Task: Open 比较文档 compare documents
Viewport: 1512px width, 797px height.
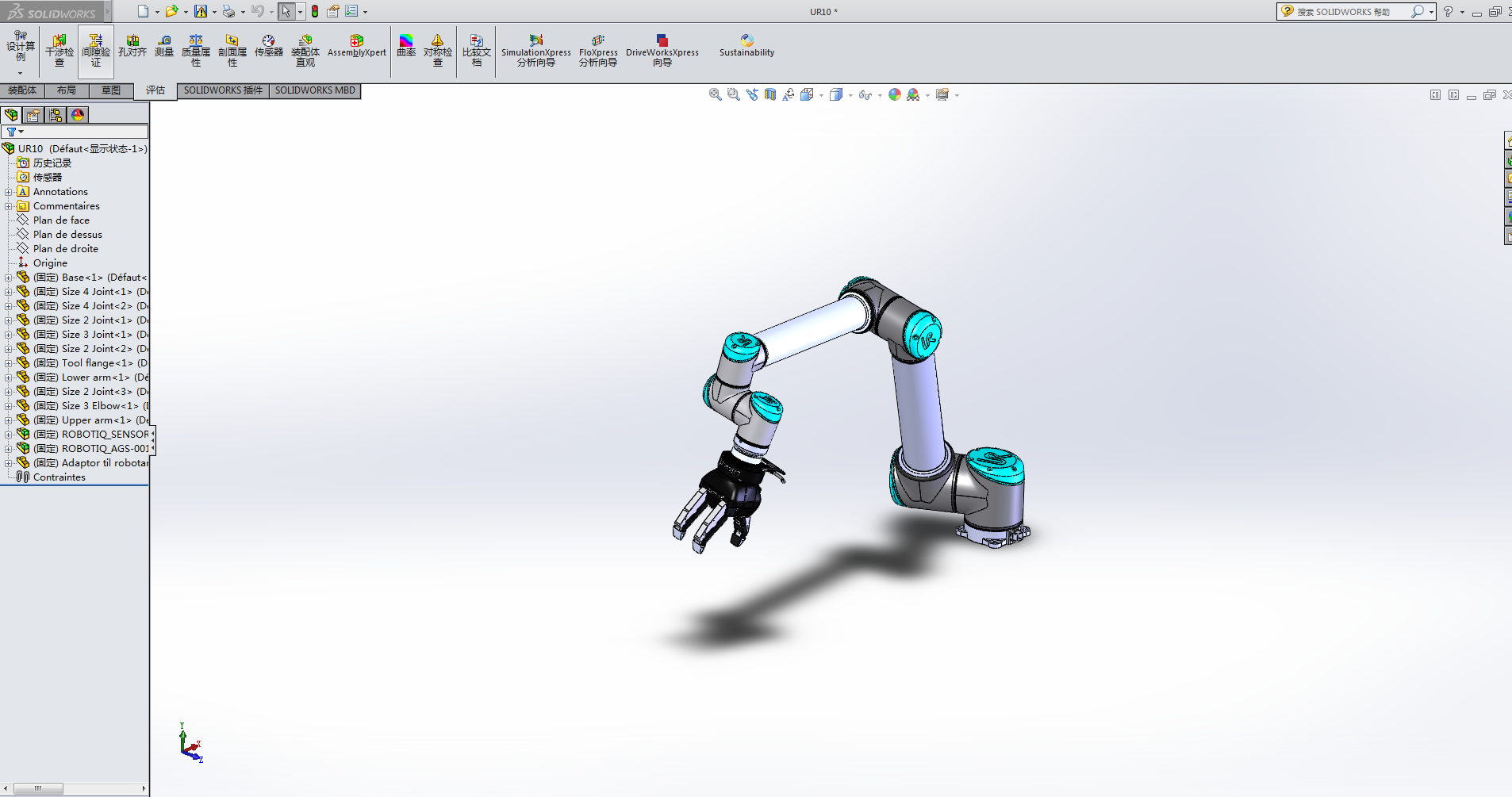Action: click(477, 50)
